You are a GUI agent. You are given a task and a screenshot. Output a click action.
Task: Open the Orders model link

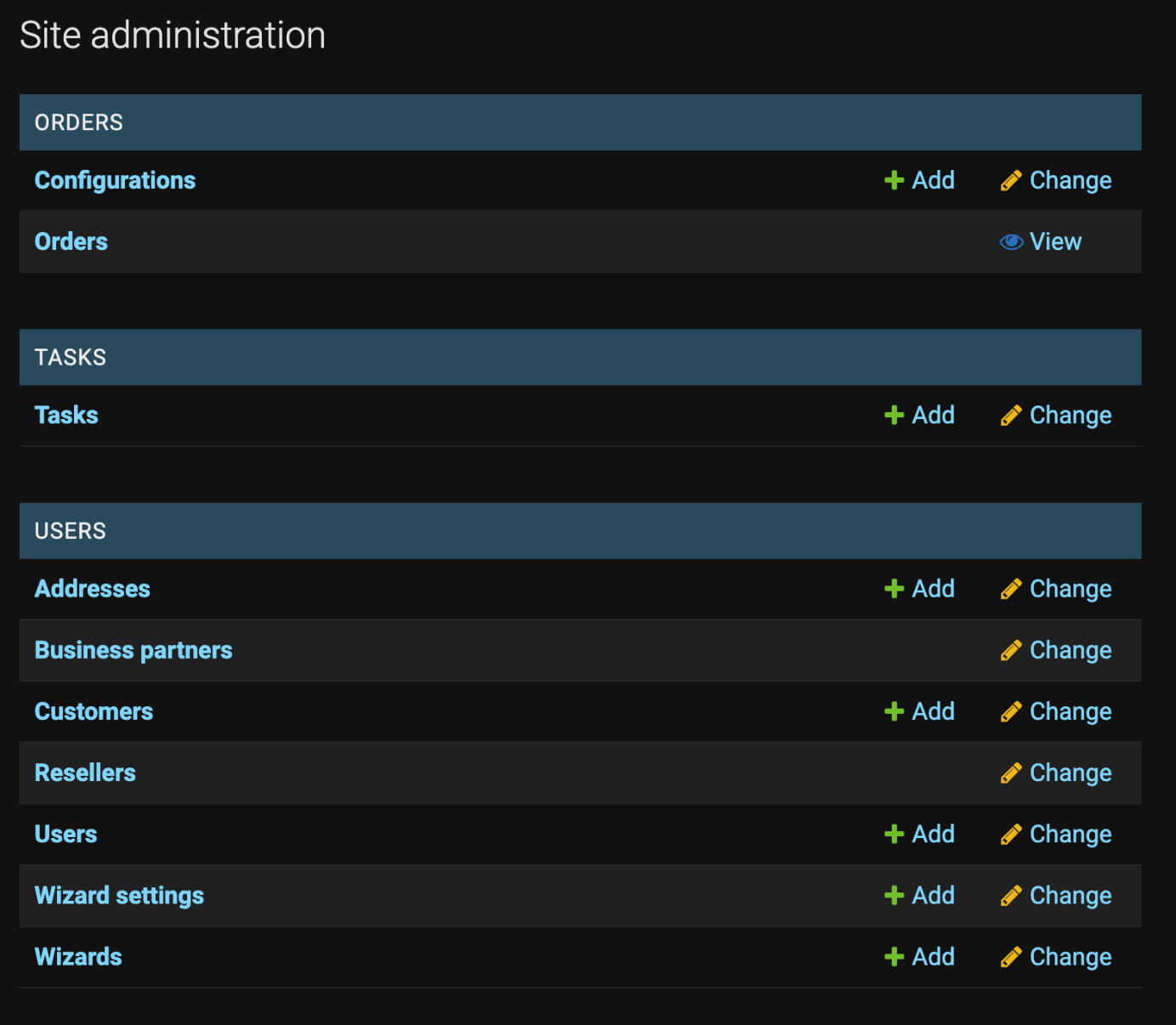tap(71, 241)
